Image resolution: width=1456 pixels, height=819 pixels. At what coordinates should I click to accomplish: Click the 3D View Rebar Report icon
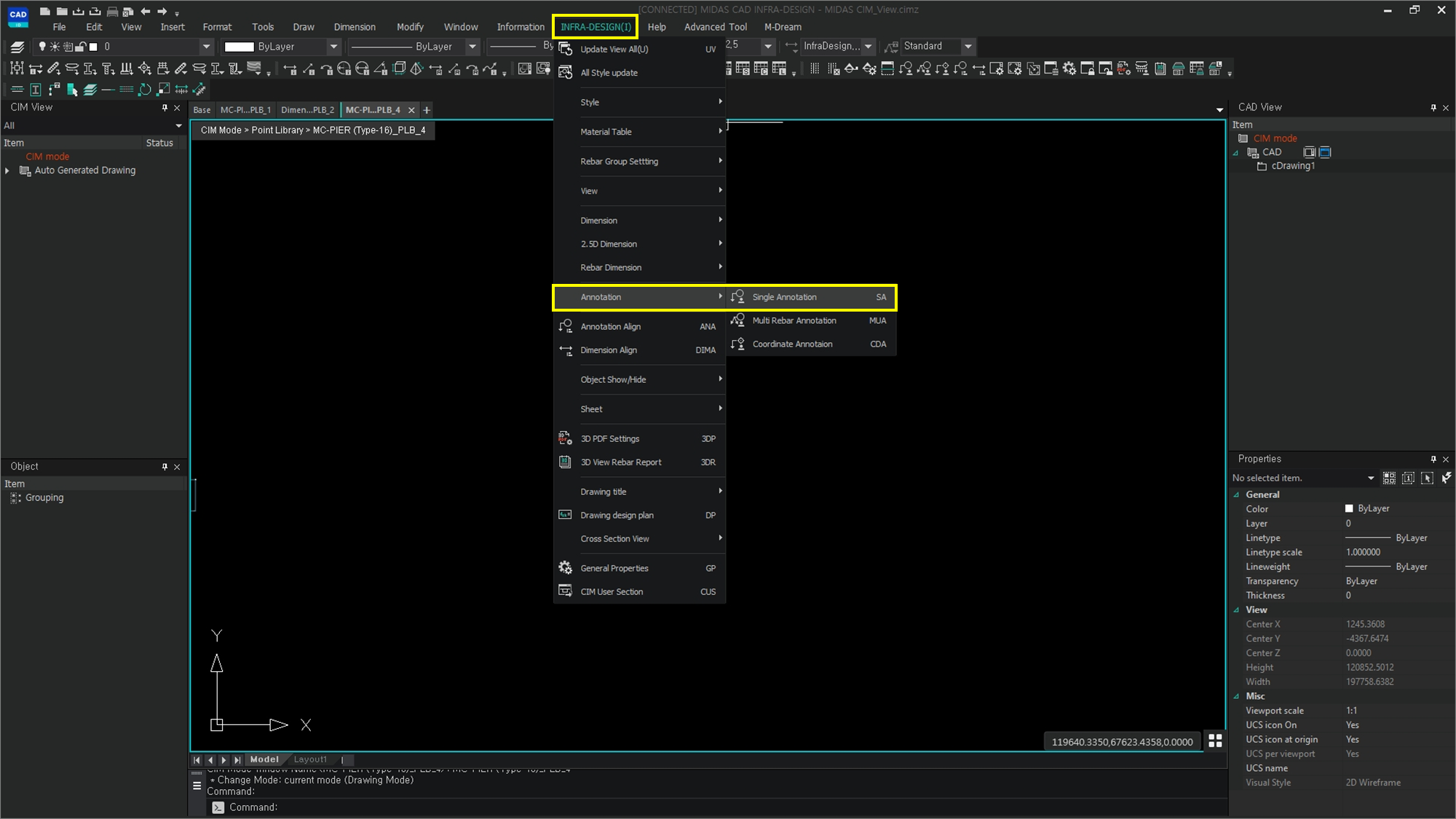tap(565, 462)
